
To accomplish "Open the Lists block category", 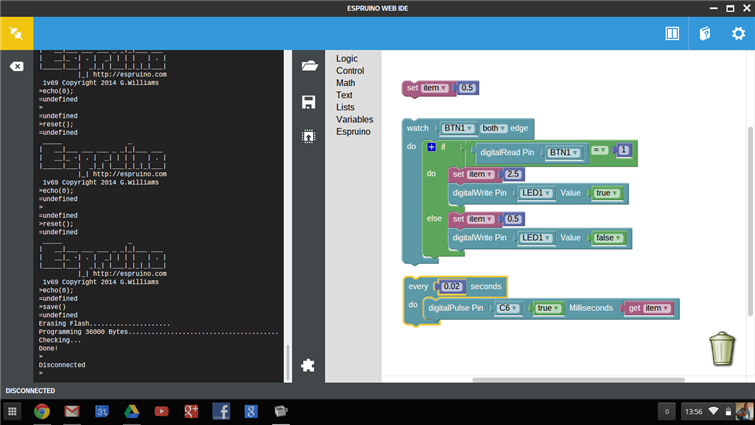I will pos(345,107).
